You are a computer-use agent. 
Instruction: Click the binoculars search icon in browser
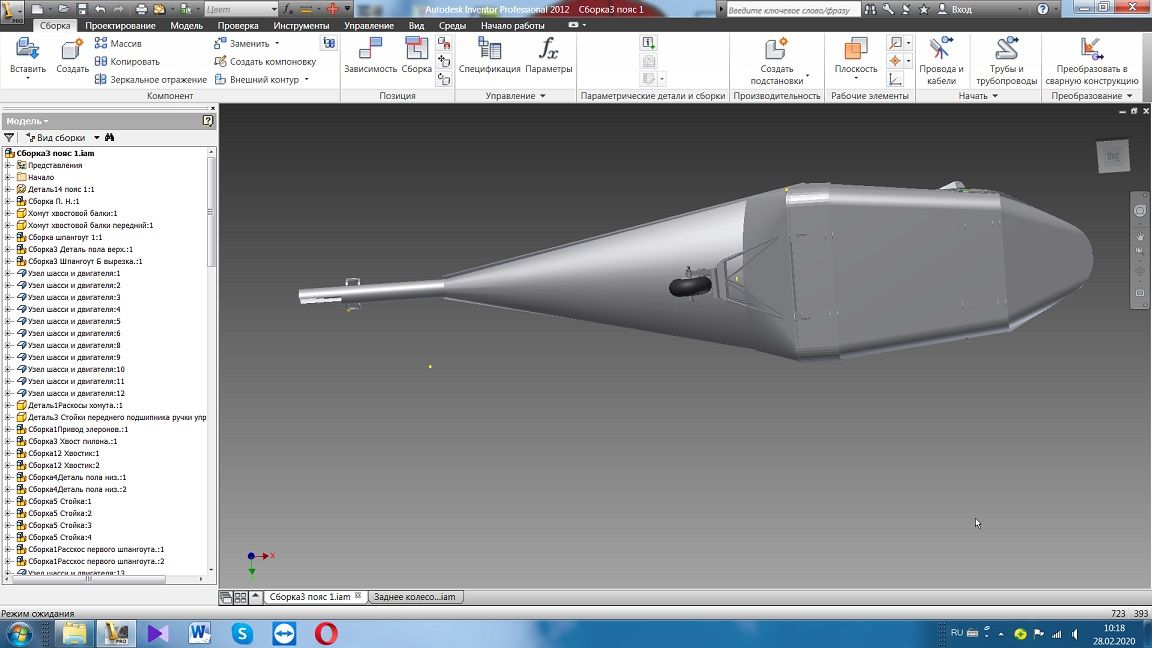(110, 137)
